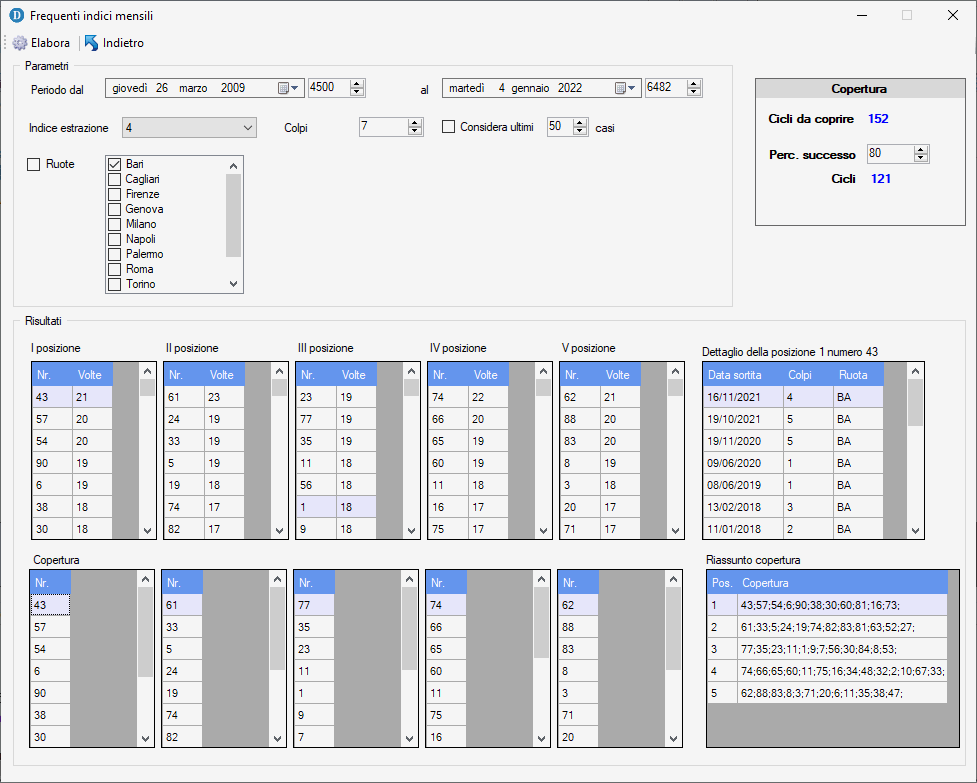This screenshot has height=783, width=977.
Task: Click Copertura header in Riassunto table
Action: click(842, 583)
